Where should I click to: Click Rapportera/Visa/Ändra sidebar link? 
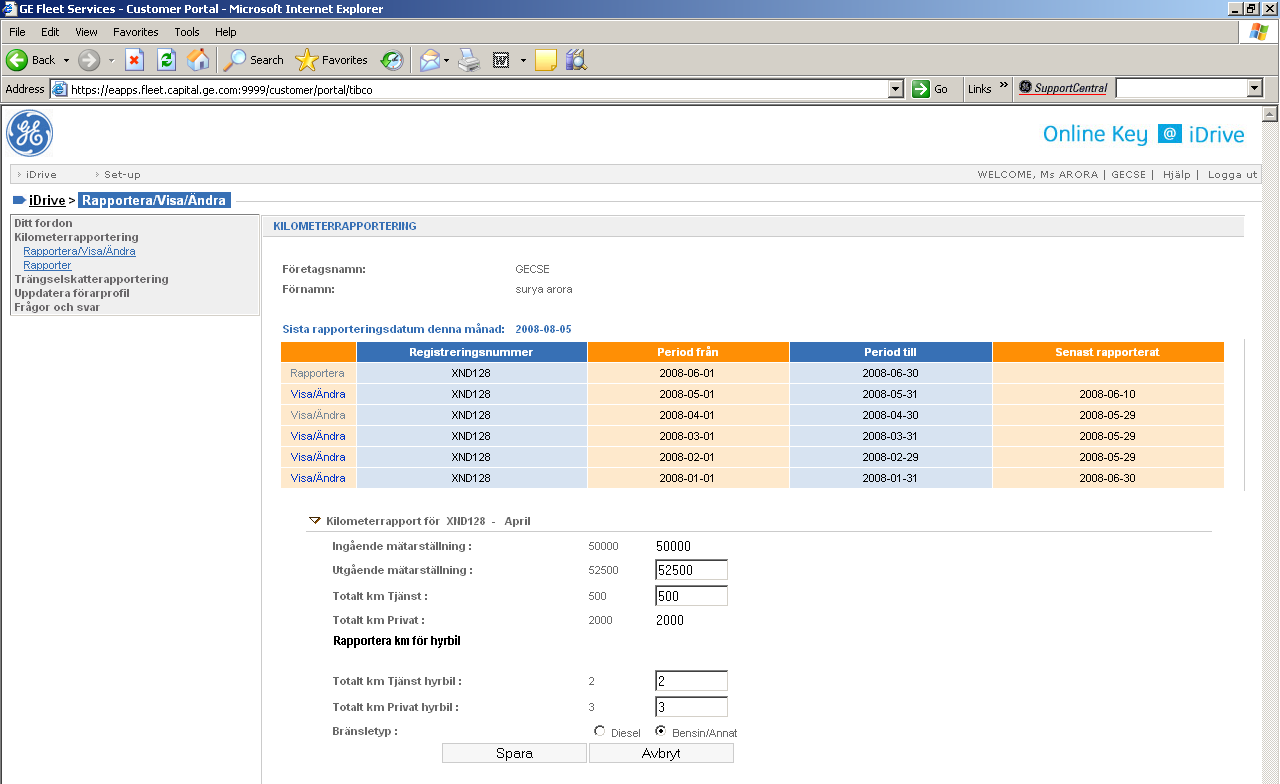click(x=79, y=251)
